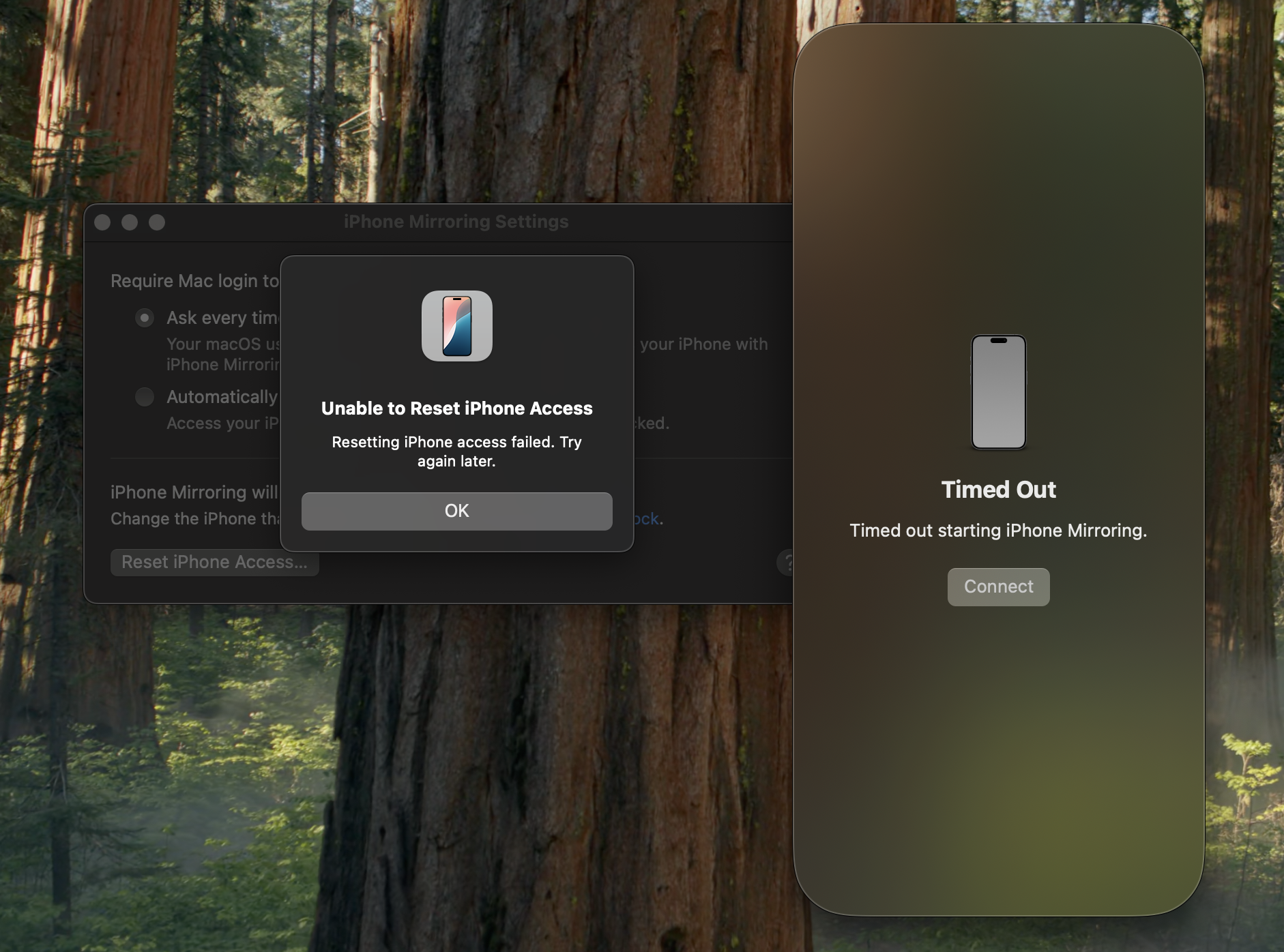Click the Unable to Reset iPhone Access heading
Viewport: 1284px width, 952px height.
point(456,408)
